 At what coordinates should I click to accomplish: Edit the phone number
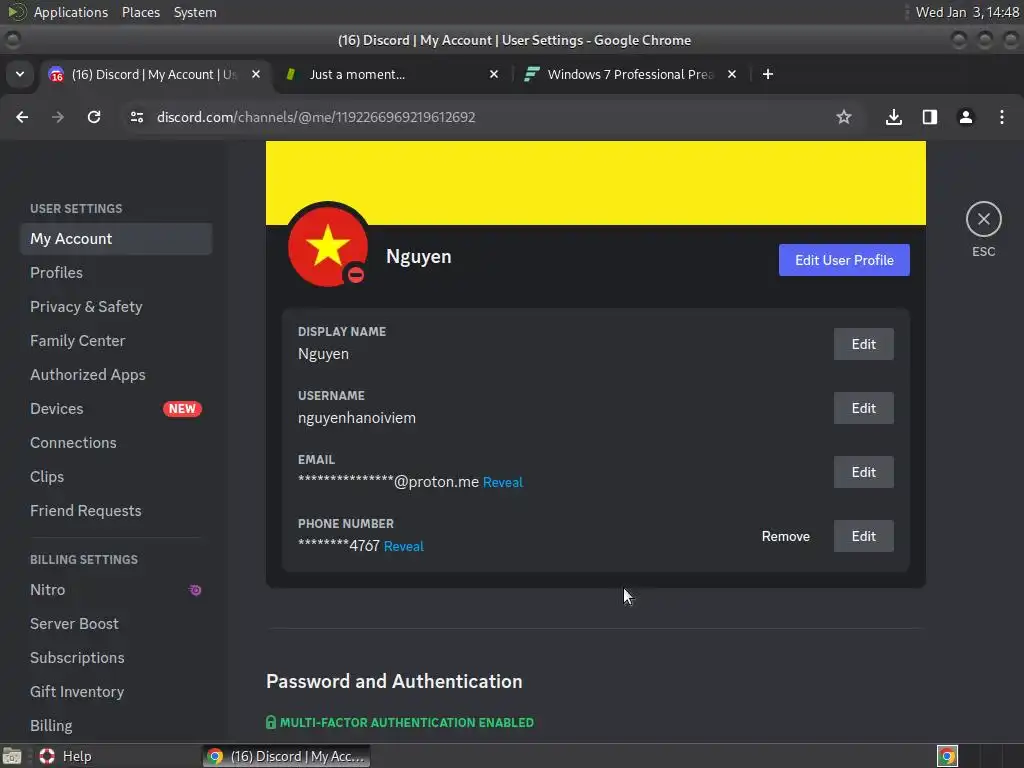click(863, 536)
